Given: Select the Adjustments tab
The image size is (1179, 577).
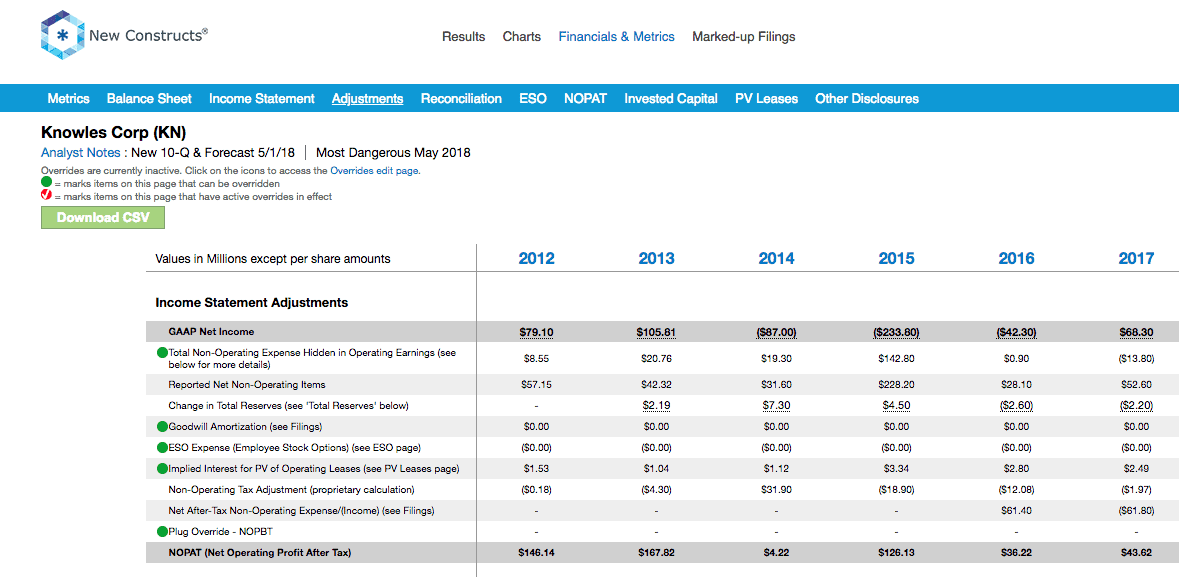Looking at the screenshot, I should point(368,99).
